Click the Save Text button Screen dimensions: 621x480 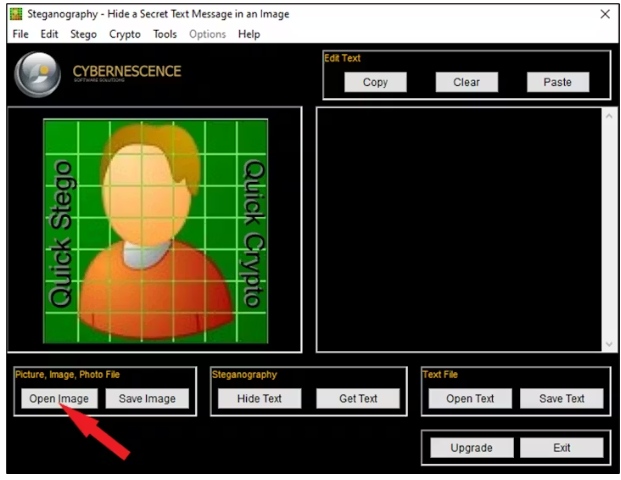561,398
